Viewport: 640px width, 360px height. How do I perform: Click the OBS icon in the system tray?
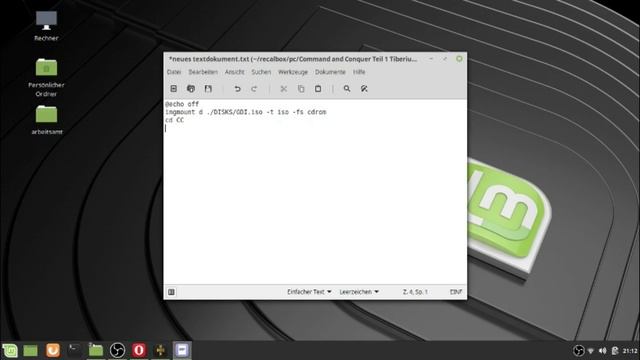coord(578,351)
